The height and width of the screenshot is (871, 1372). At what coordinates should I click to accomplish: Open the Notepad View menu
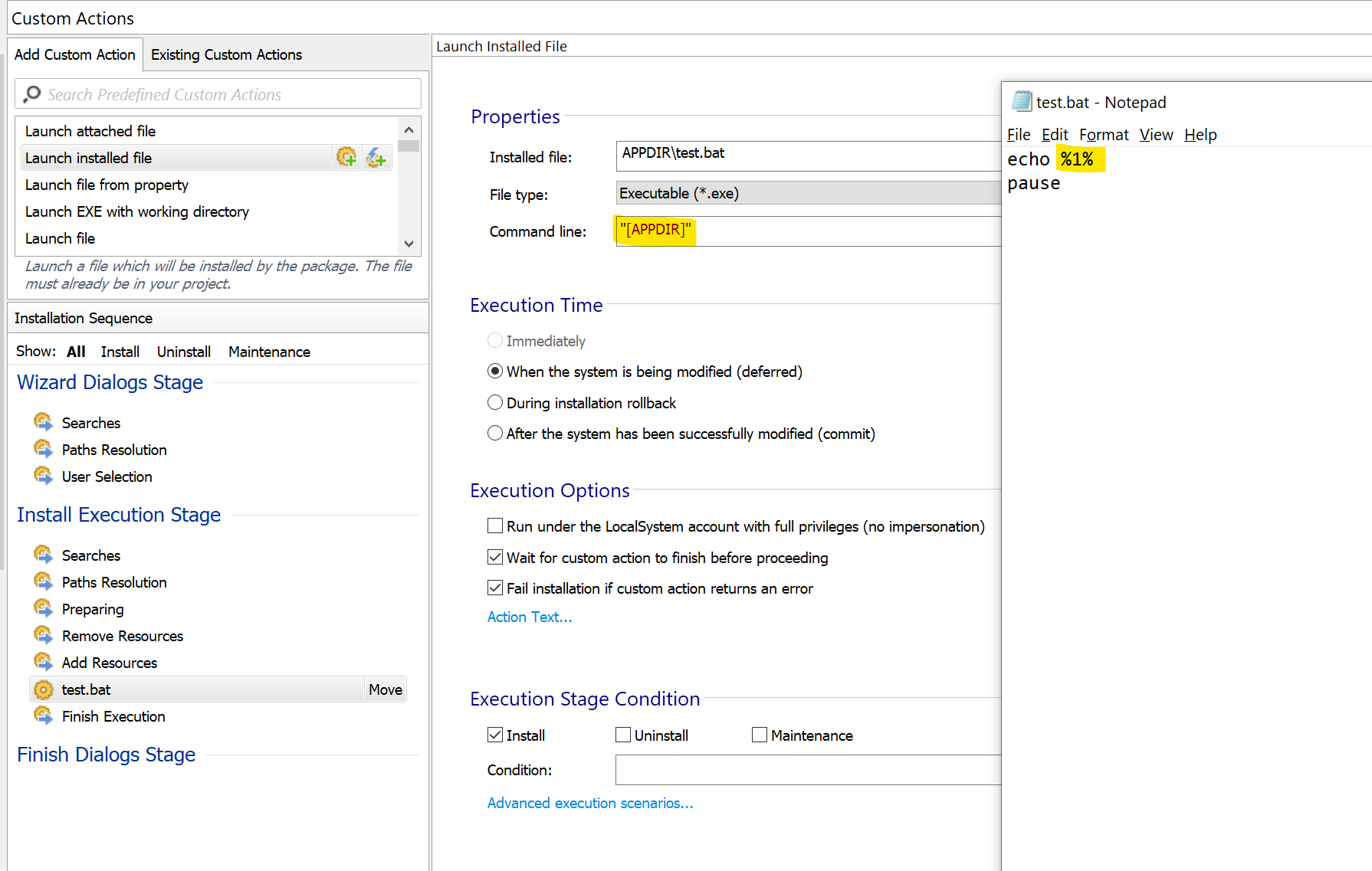[x=1156, y=135]
